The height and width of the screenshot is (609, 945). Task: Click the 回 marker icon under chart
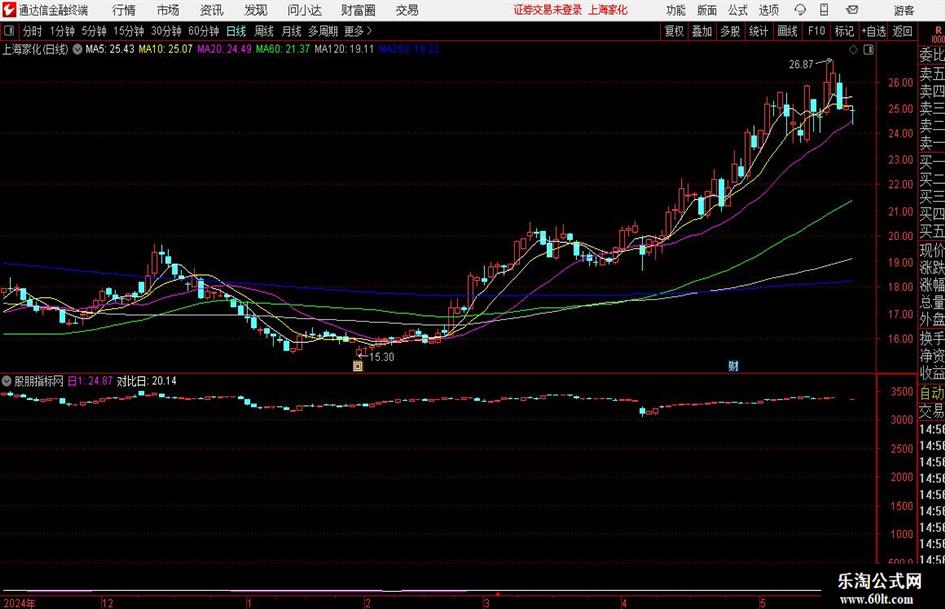tap(357, 365)
